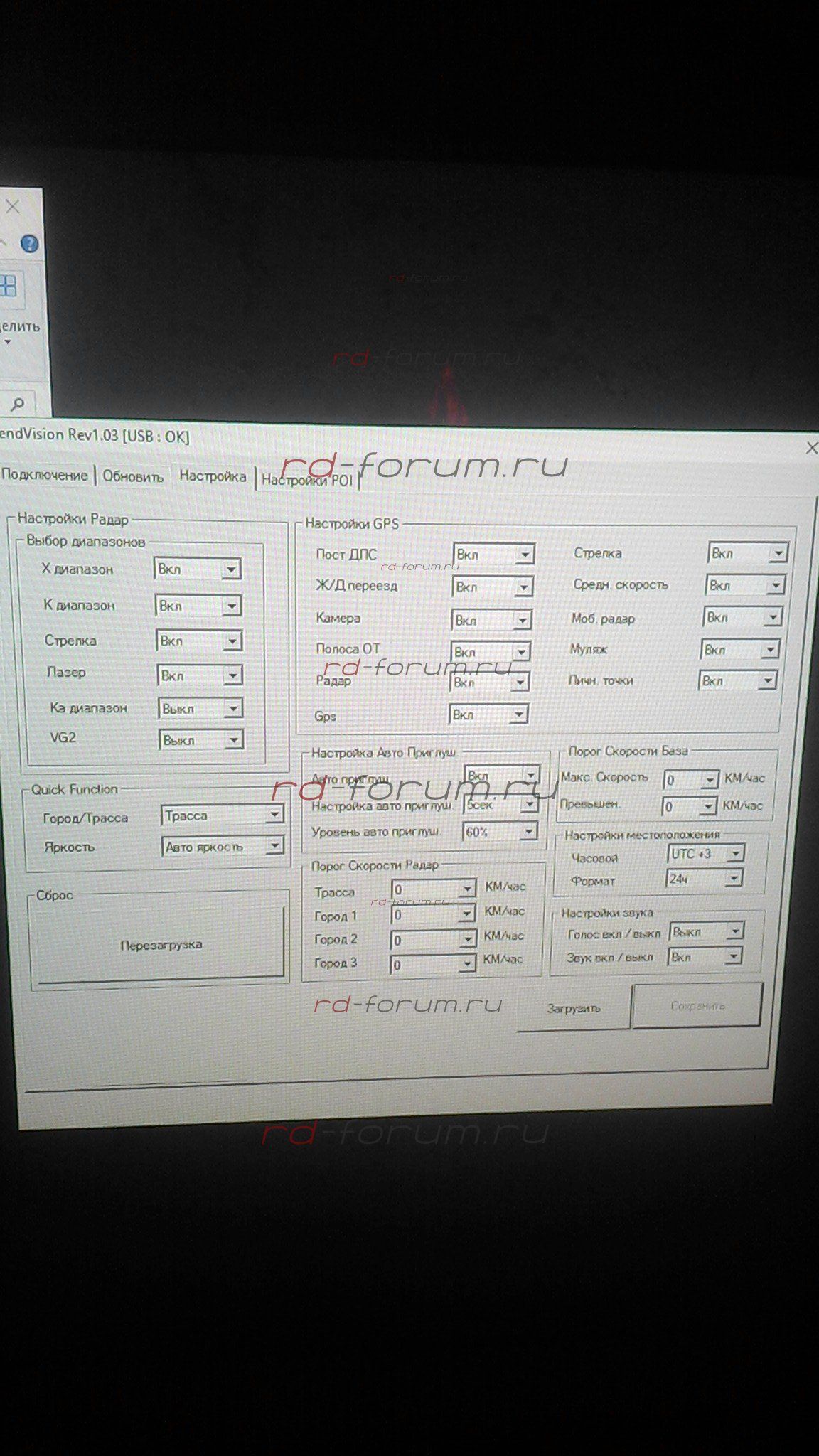This screenshot has height=1456, width=819.
Task: Click the grid layout icon in the left window
Action: coord(8,287)
